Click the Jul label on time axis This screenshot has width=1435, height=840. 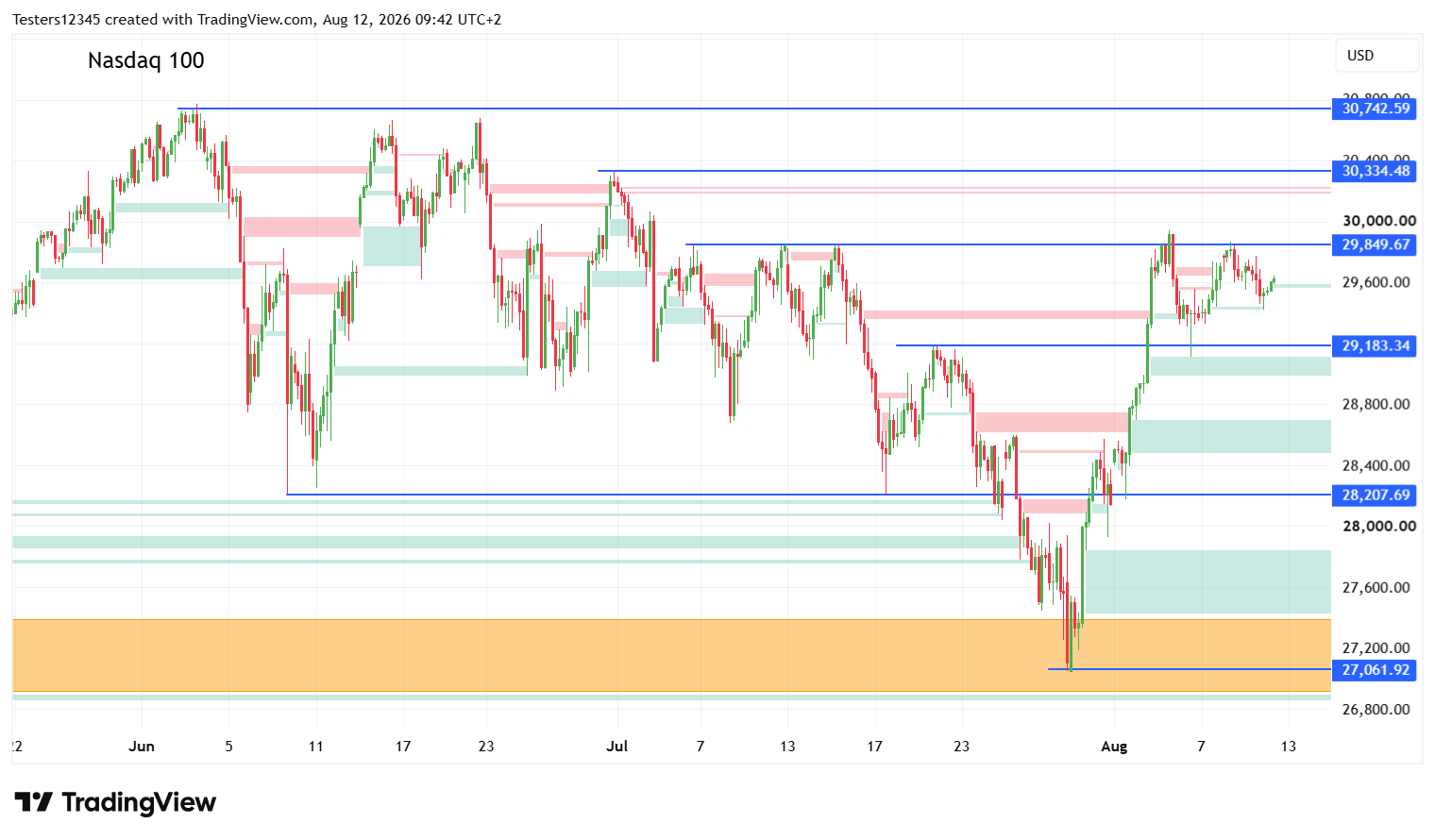click(616, 746)
